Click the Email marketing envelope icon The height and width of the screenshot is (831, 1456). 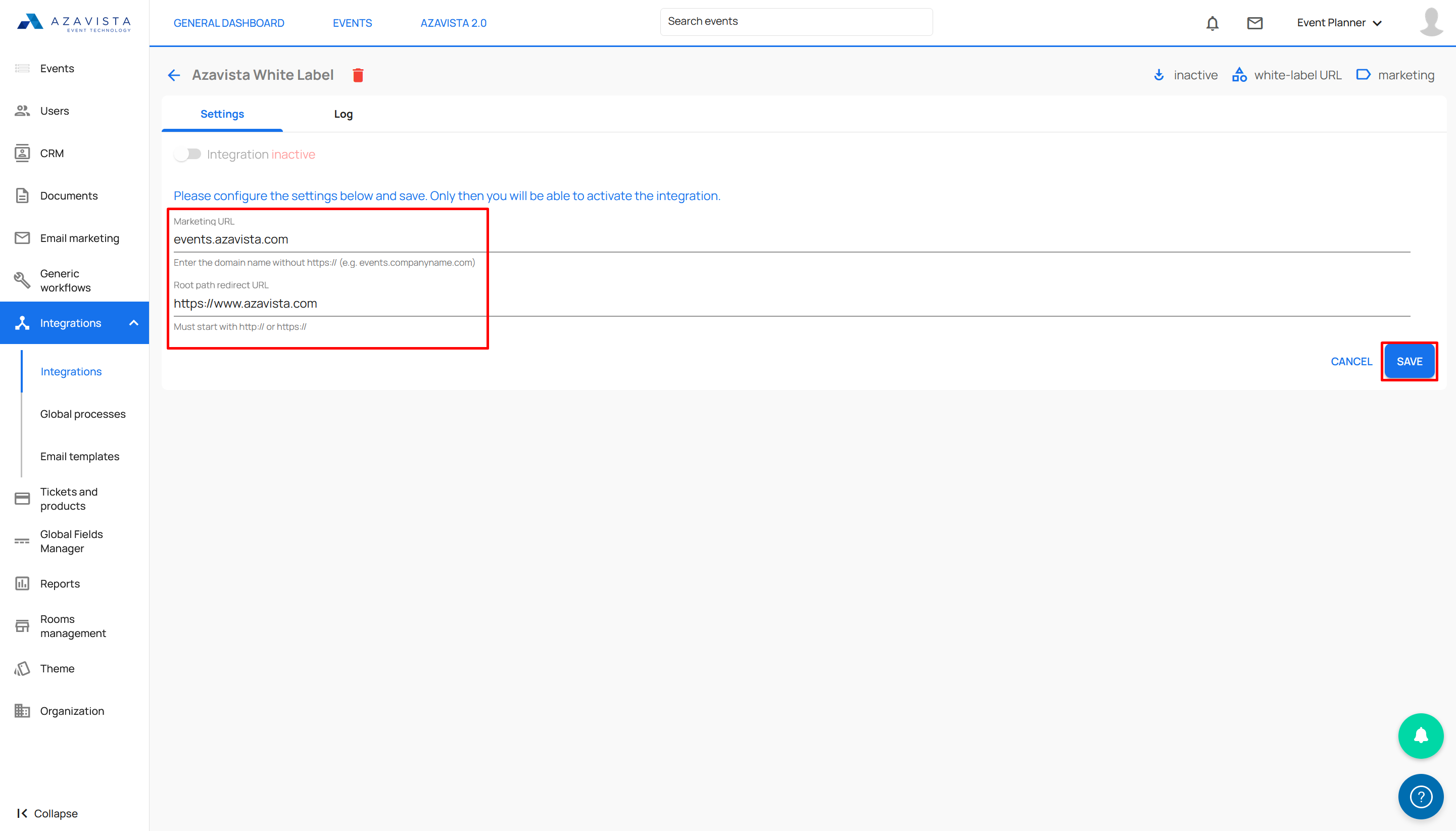(22, 238)
